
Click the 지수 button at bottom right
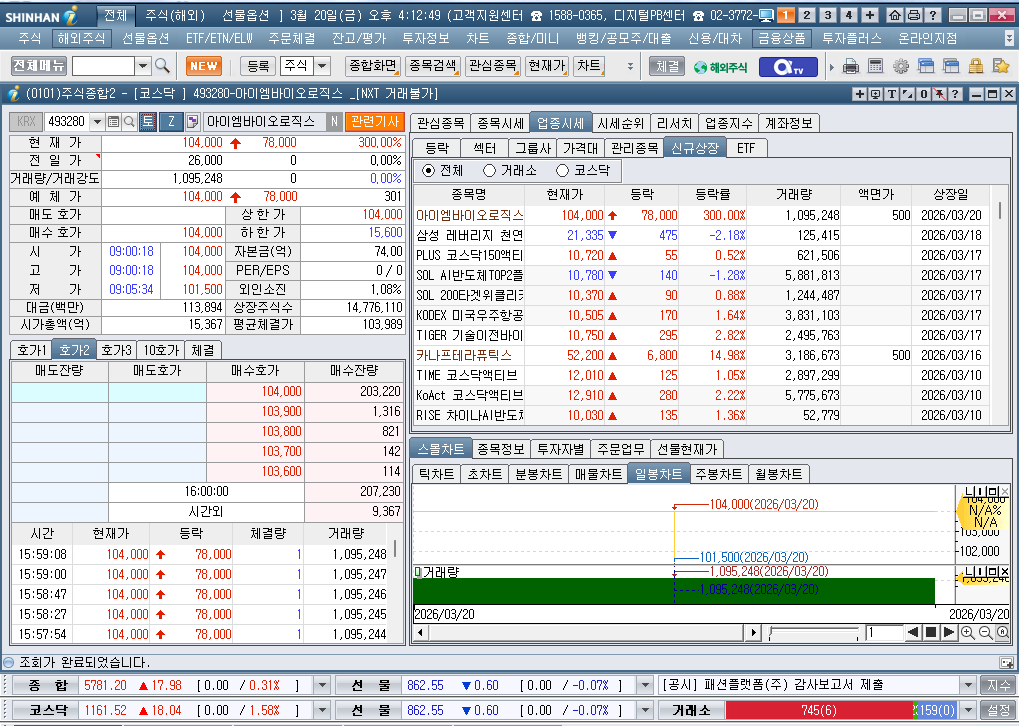[998, 685]
